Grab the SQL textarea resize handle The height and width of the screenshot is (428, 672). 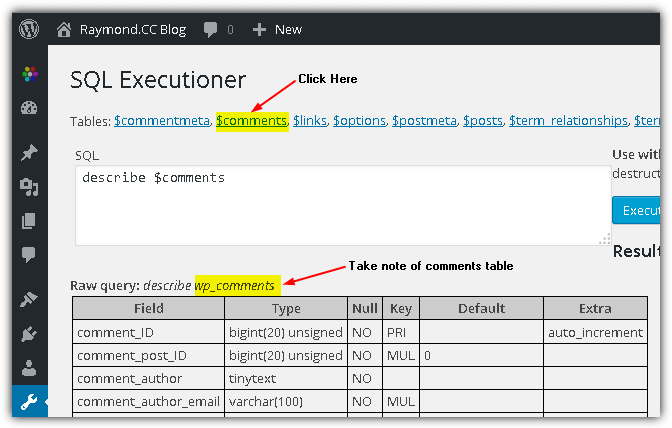point(605,239)
